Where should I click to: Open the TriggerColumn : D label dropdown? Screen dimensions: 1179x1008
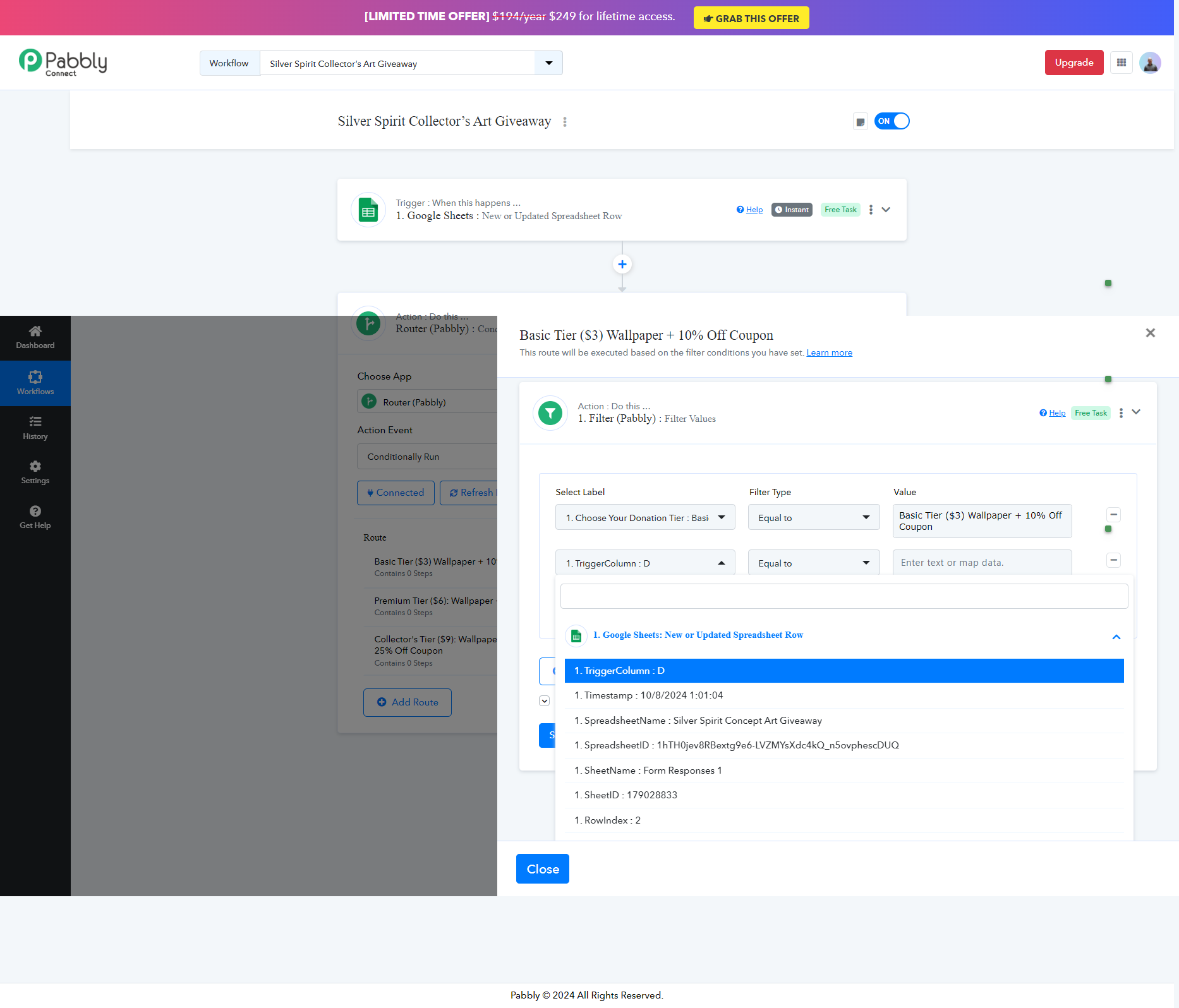click(x=645, y=563)
